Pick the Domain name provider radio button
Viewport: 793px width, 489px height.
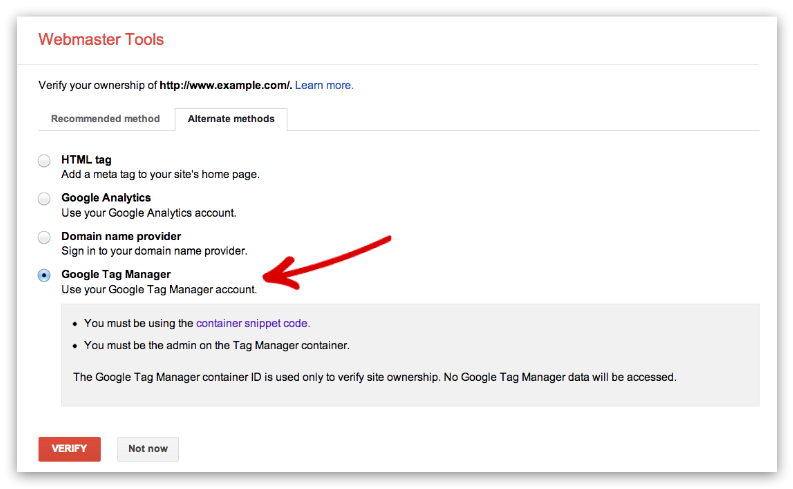tap(44, 237)
